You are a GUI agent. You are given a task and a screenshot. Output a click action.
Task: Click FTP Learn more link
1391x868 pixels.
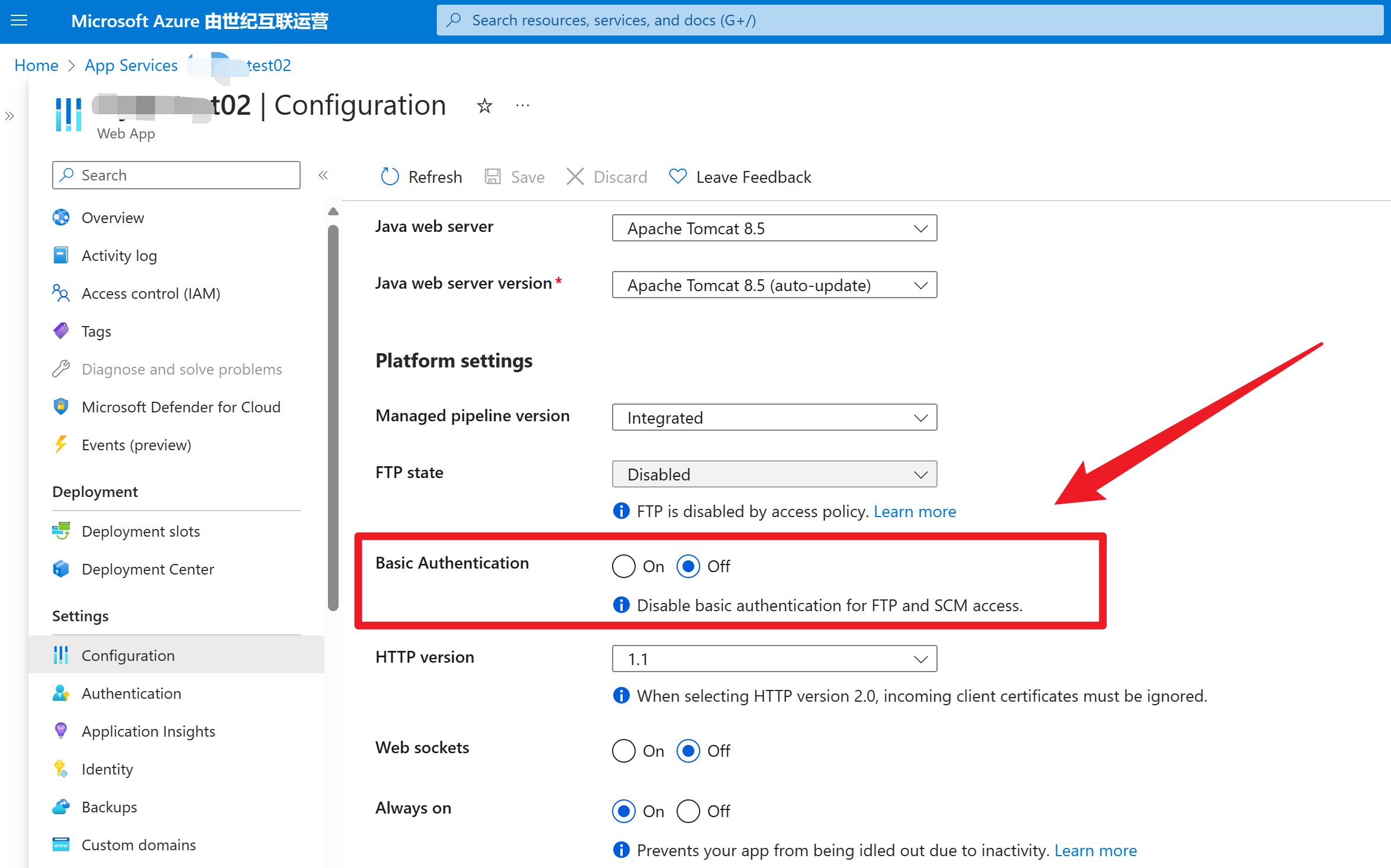pyautogui.click(x=915, y=511)
